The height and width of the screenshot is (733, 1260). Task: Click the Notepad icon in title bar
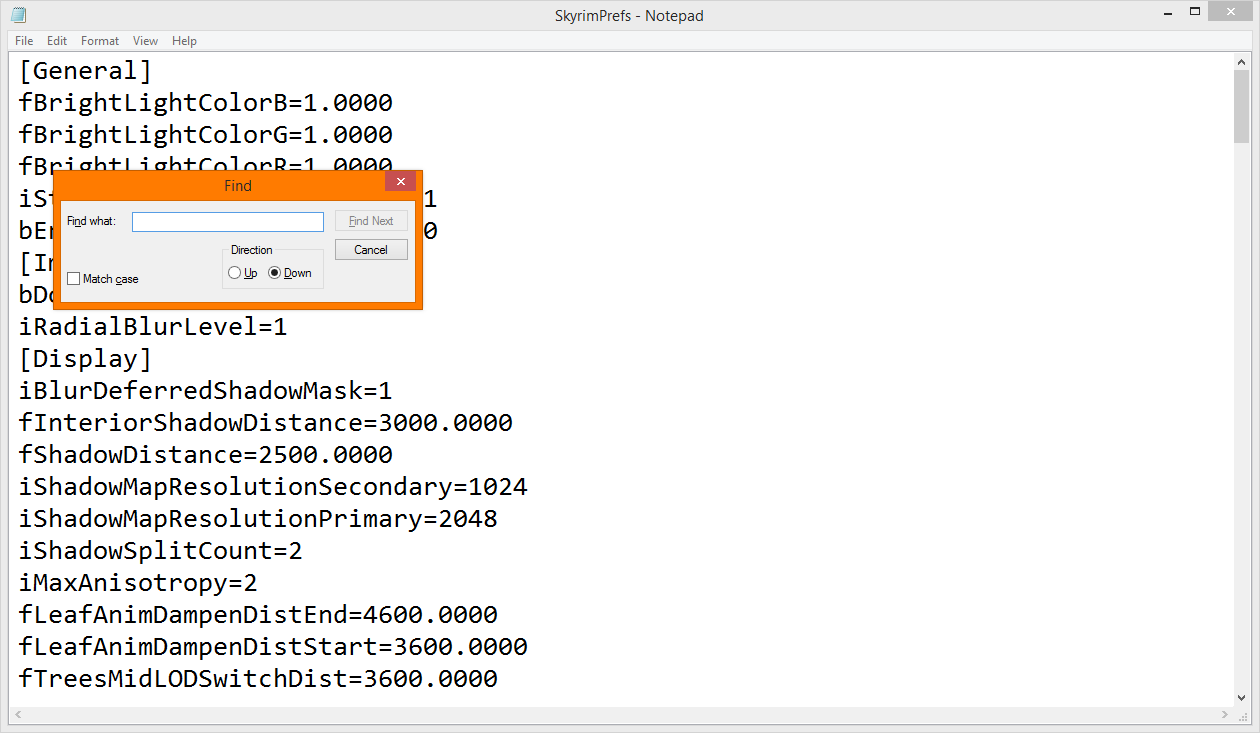point(18,15)
